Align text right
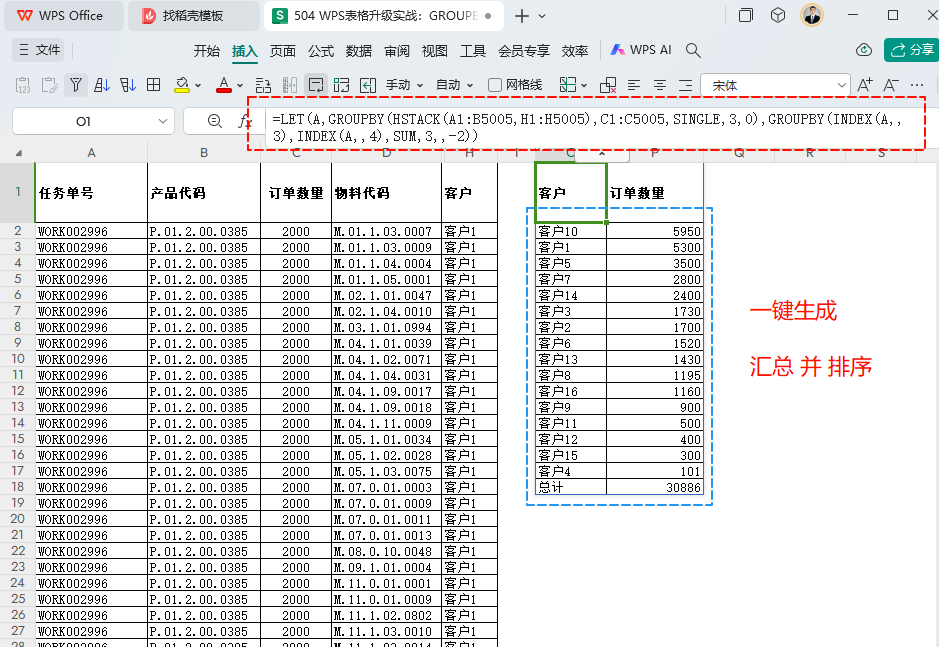939x647 pixels. tap(686, 85)
